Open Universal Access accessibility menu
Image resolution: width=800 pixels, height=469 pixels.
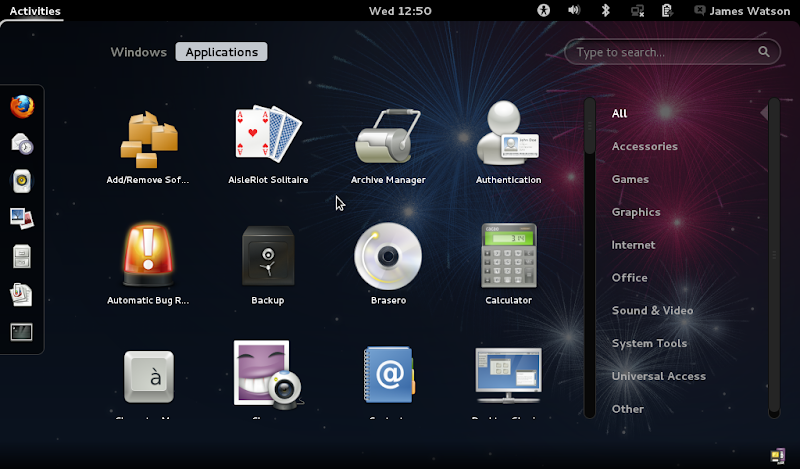click(543, 10)
